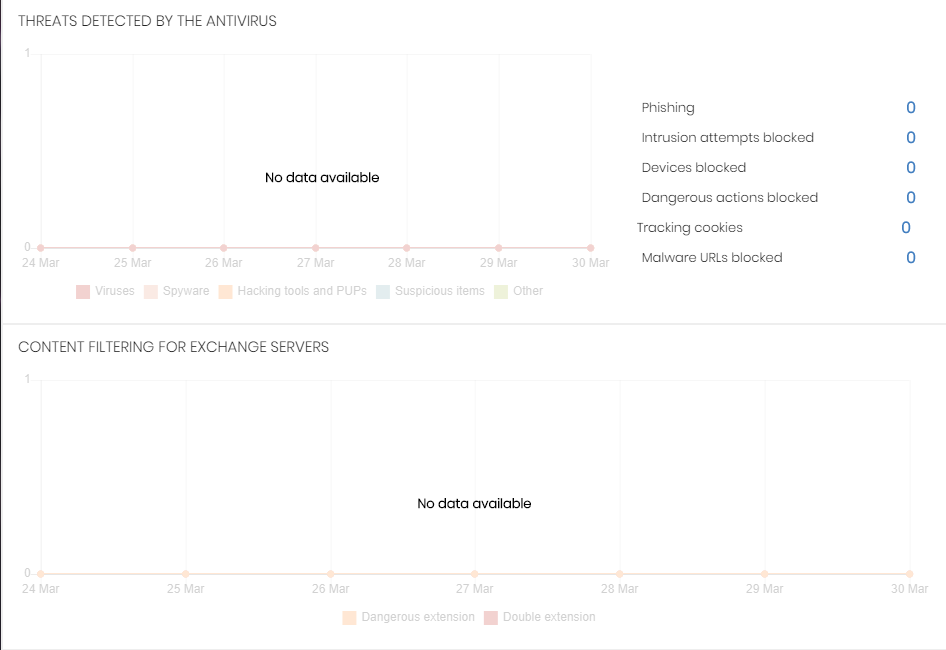This screenshot has height=650, width=946.
Task: Click the Threats Detected by the Antivirus heading
Action: tap(147, 21)
